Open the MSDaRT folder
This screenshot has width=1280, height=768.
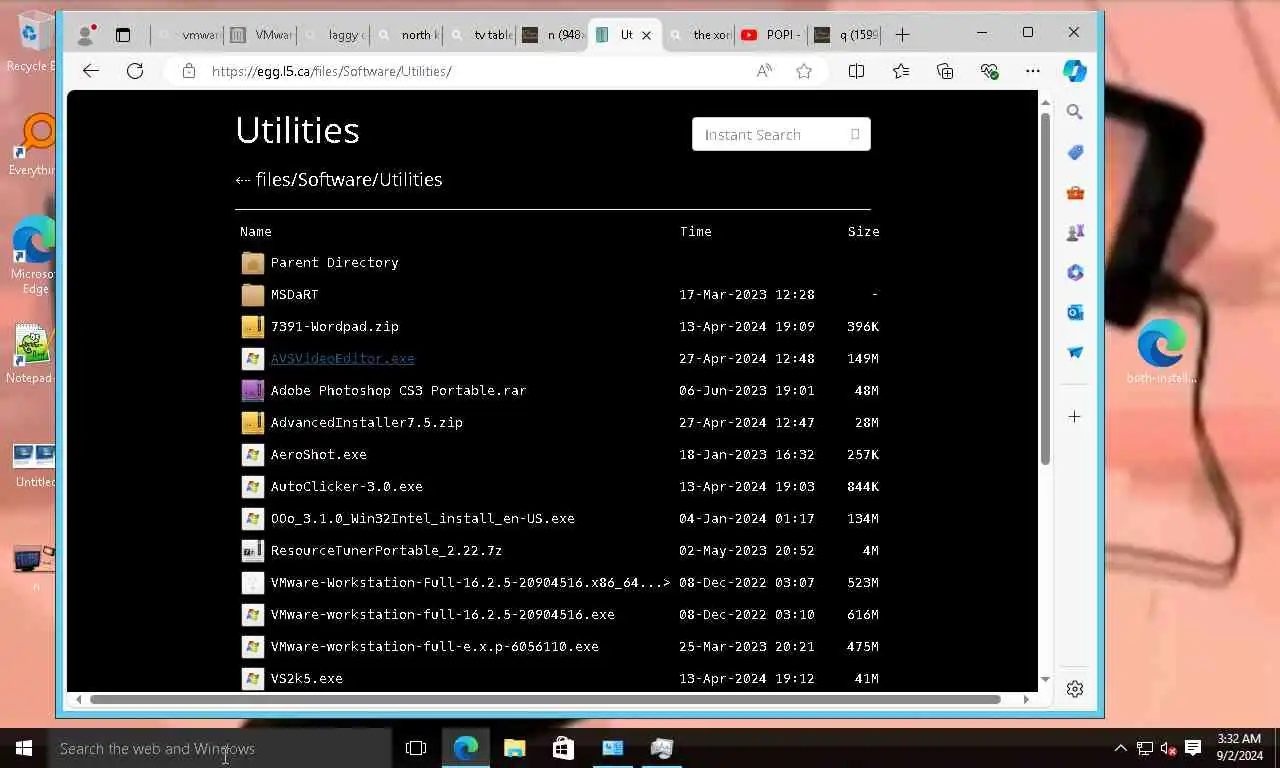tap(294, 294)
